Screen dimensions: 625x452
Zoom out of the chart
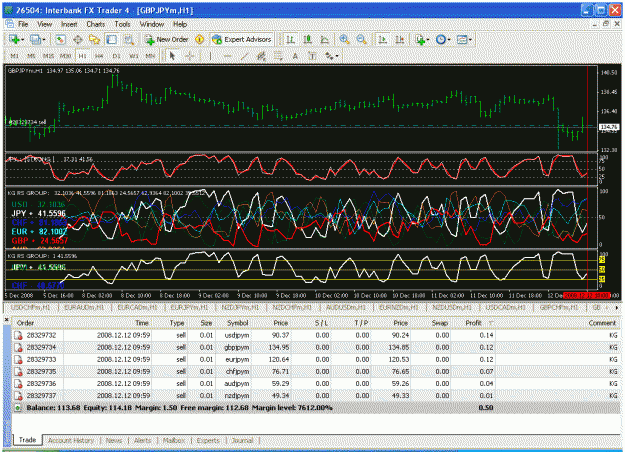pos(362,39)
